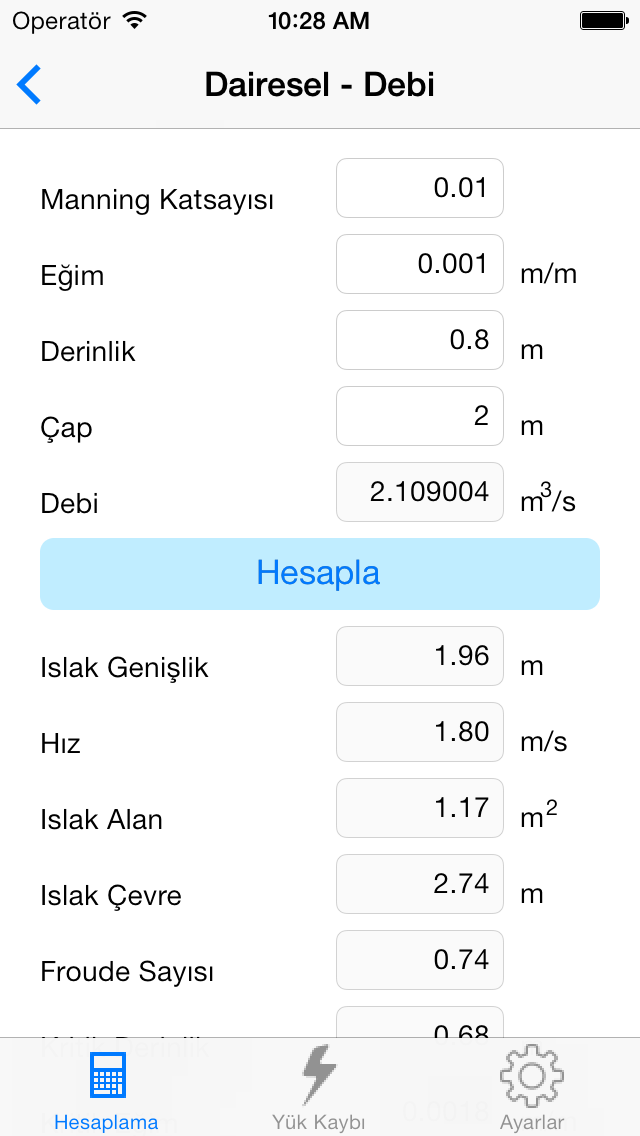Tap the Dairesel - Debi title
This screenshot has height=1136, width=640.
pyautogui.click(x=320, y=85)
